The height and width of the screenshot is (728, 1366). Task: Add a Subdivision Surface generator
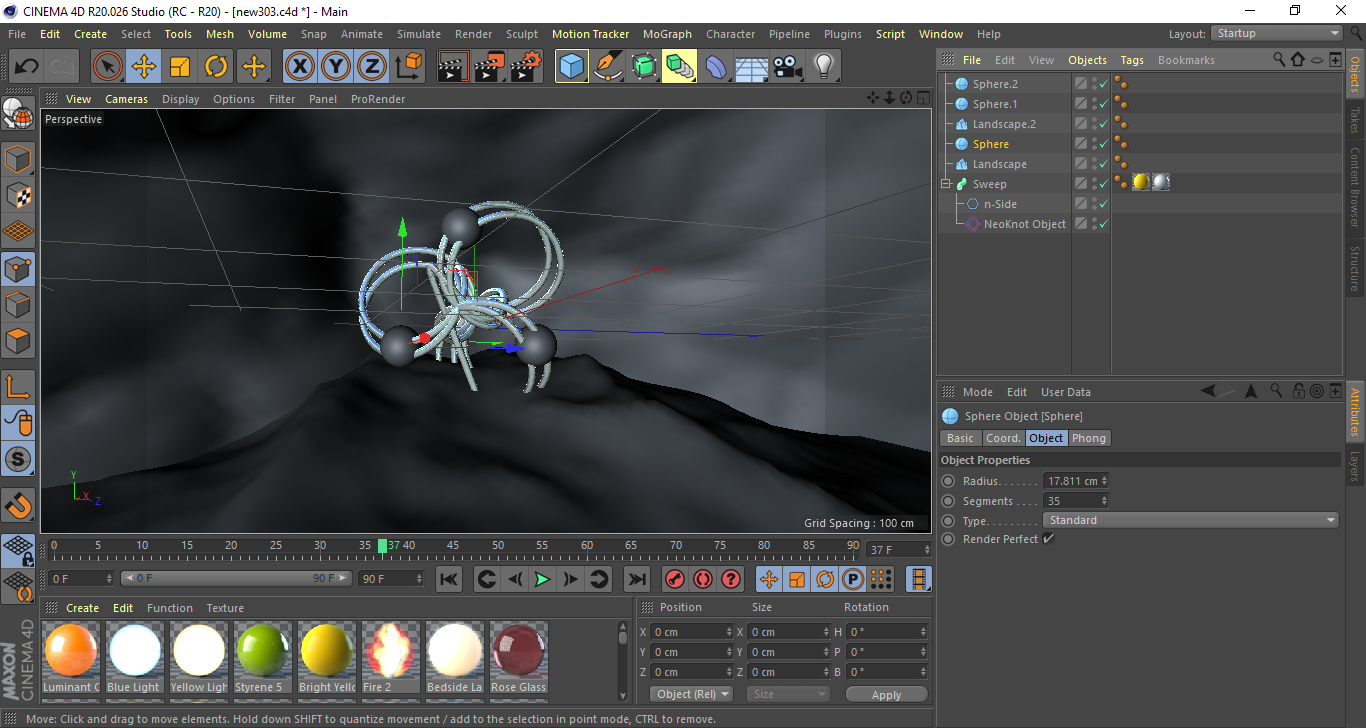tap(644, 67)
